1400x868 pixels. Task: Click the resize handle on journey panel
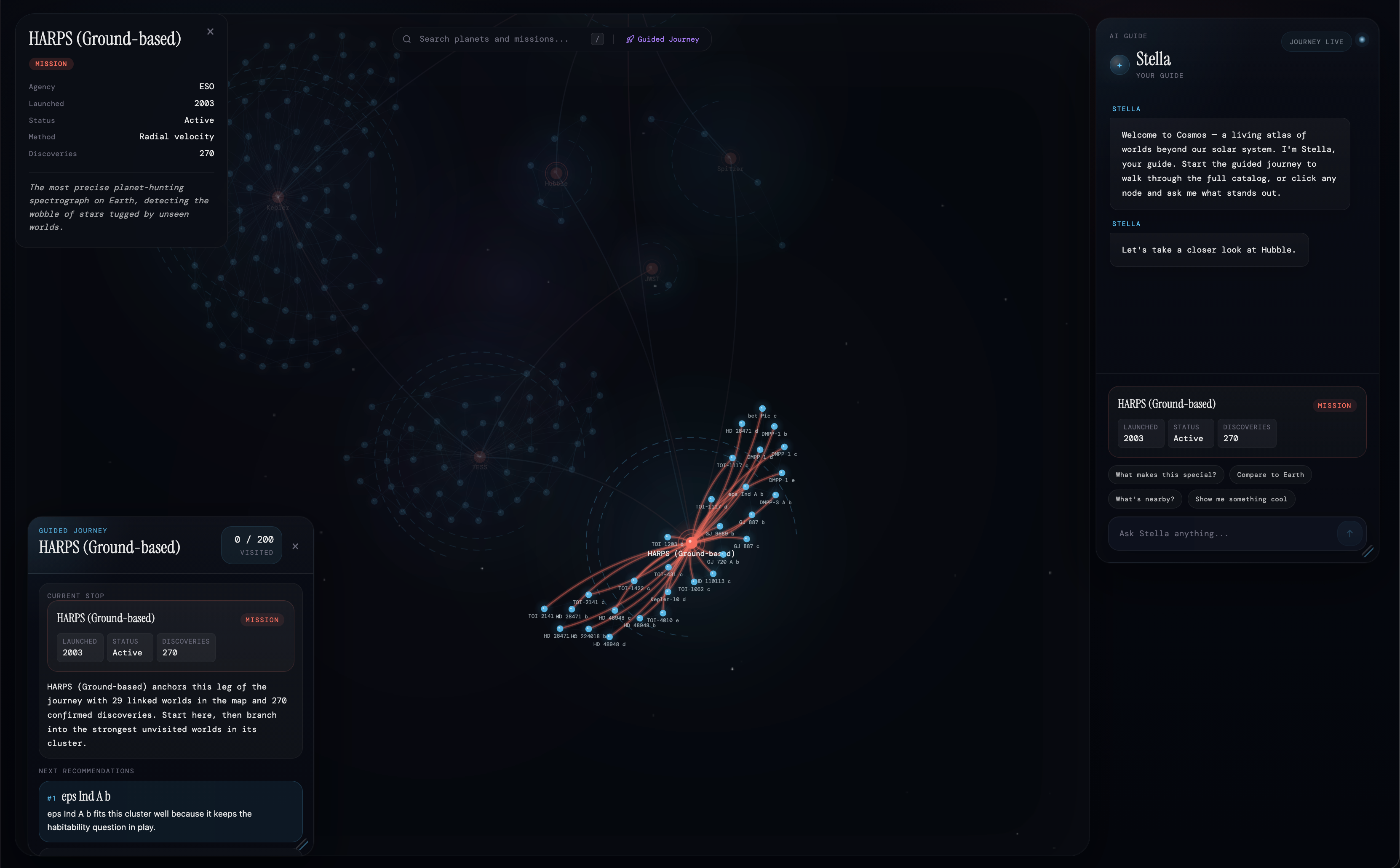[x=302, y=844]
